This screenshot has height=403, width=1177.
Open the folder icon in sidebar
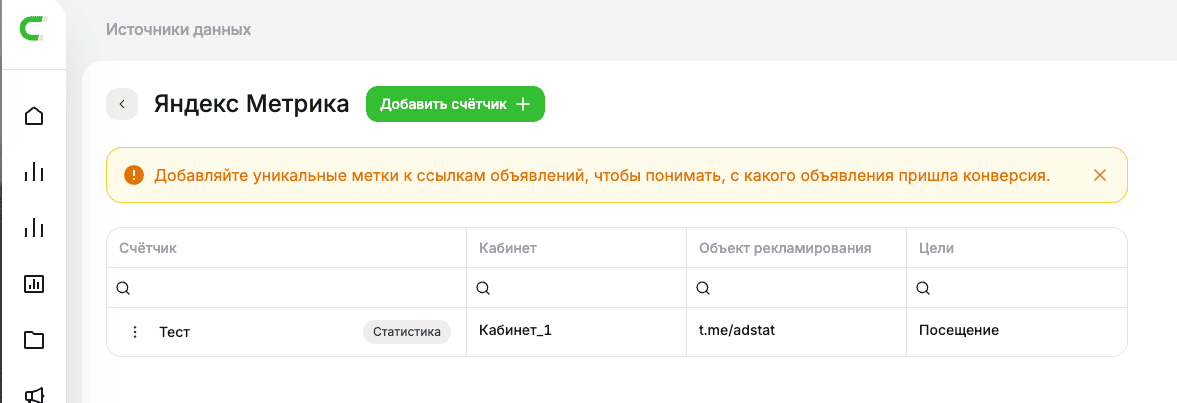pos(34,340)
